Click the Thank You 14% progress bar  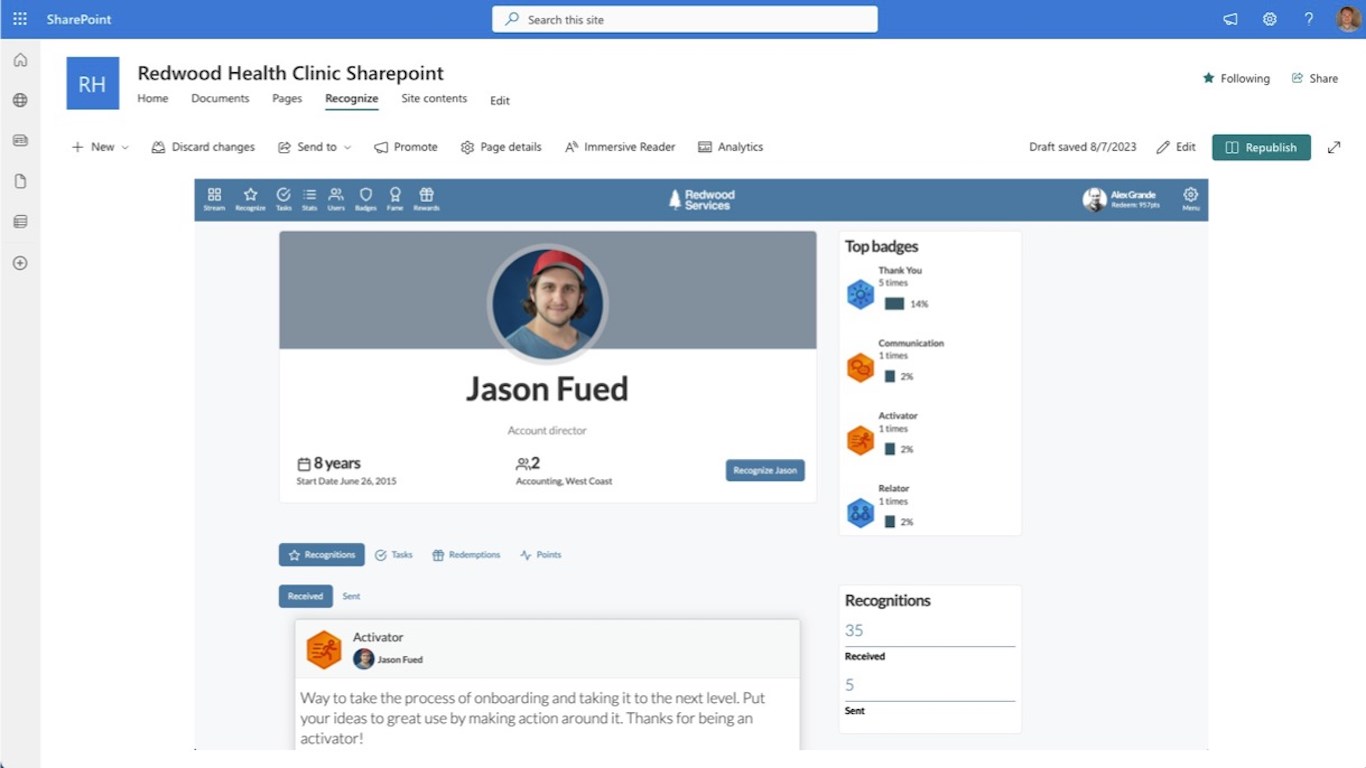(x=894, y=304)
